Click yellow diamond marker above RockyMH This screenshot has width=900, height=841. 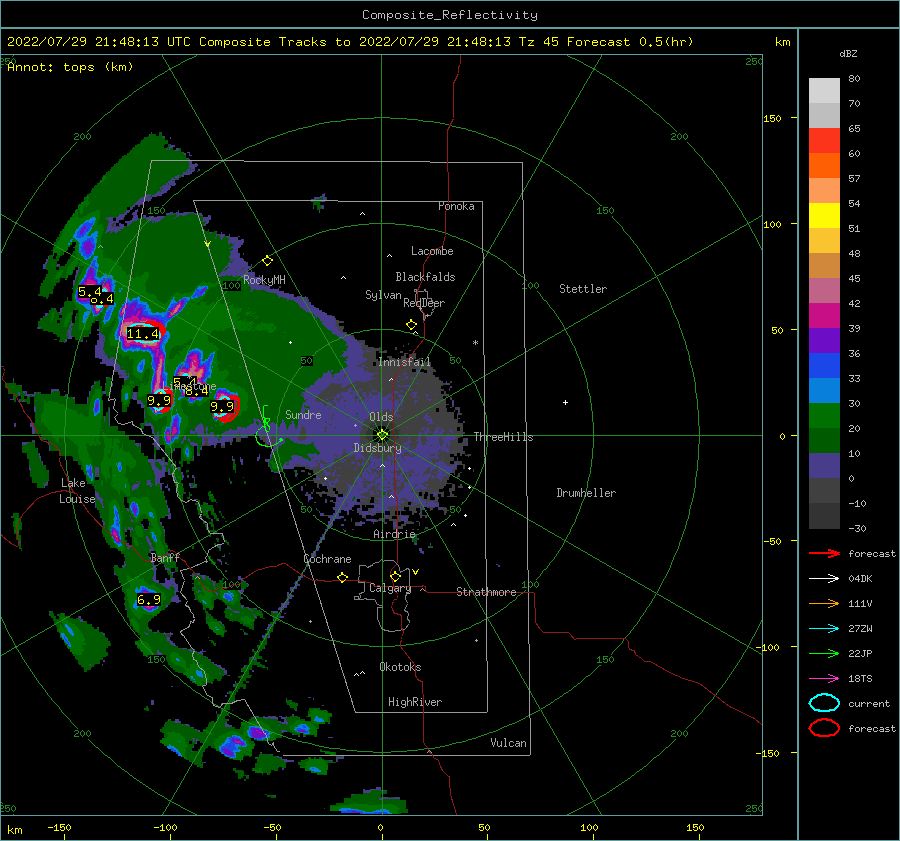267,261
